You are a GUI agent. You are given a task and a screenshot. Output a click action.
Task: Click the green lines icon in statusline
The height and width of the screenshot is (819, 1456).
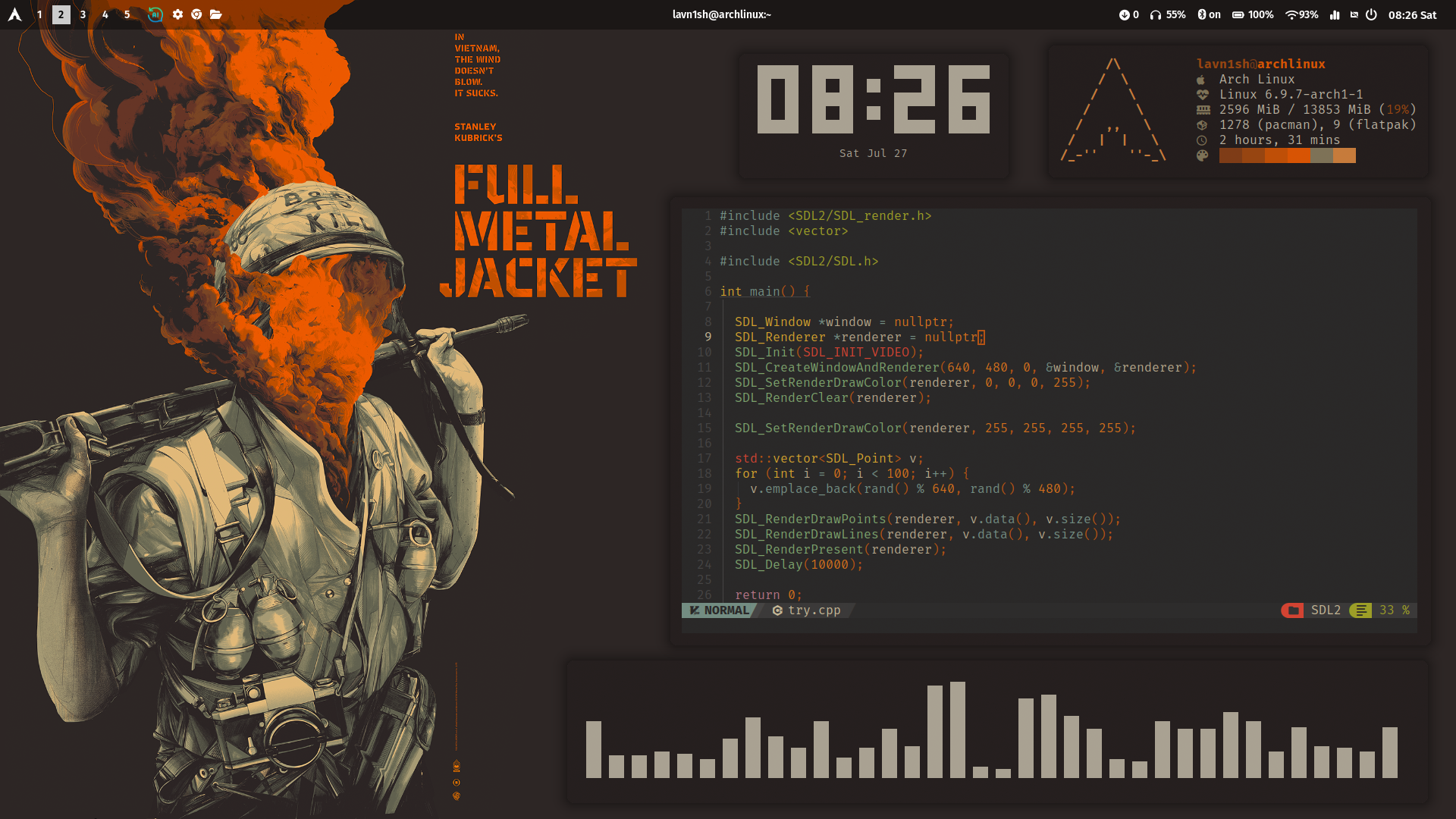click(1361, 610)
